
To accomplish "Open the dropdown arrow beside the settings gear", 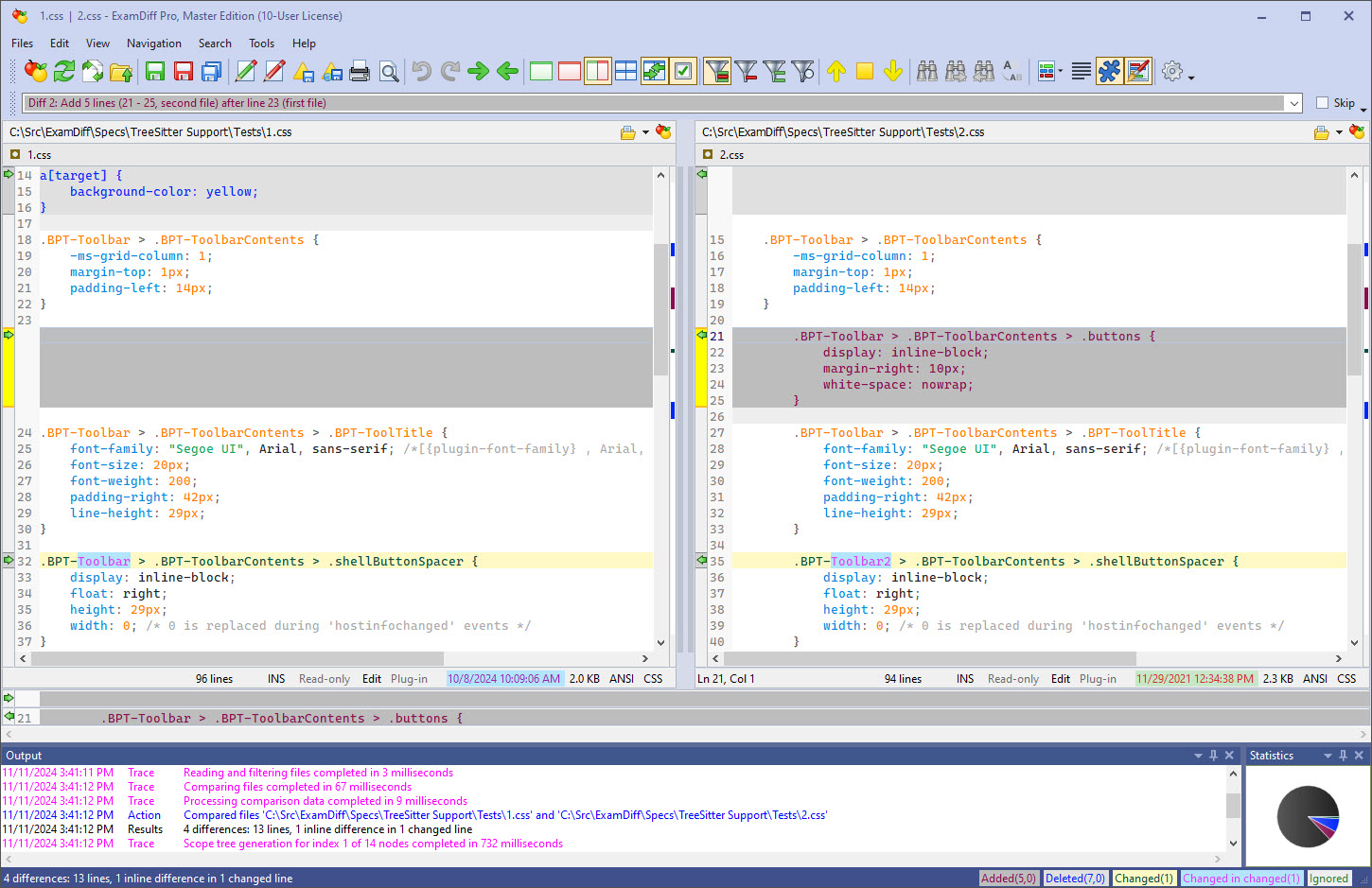I will point(1191,77).
